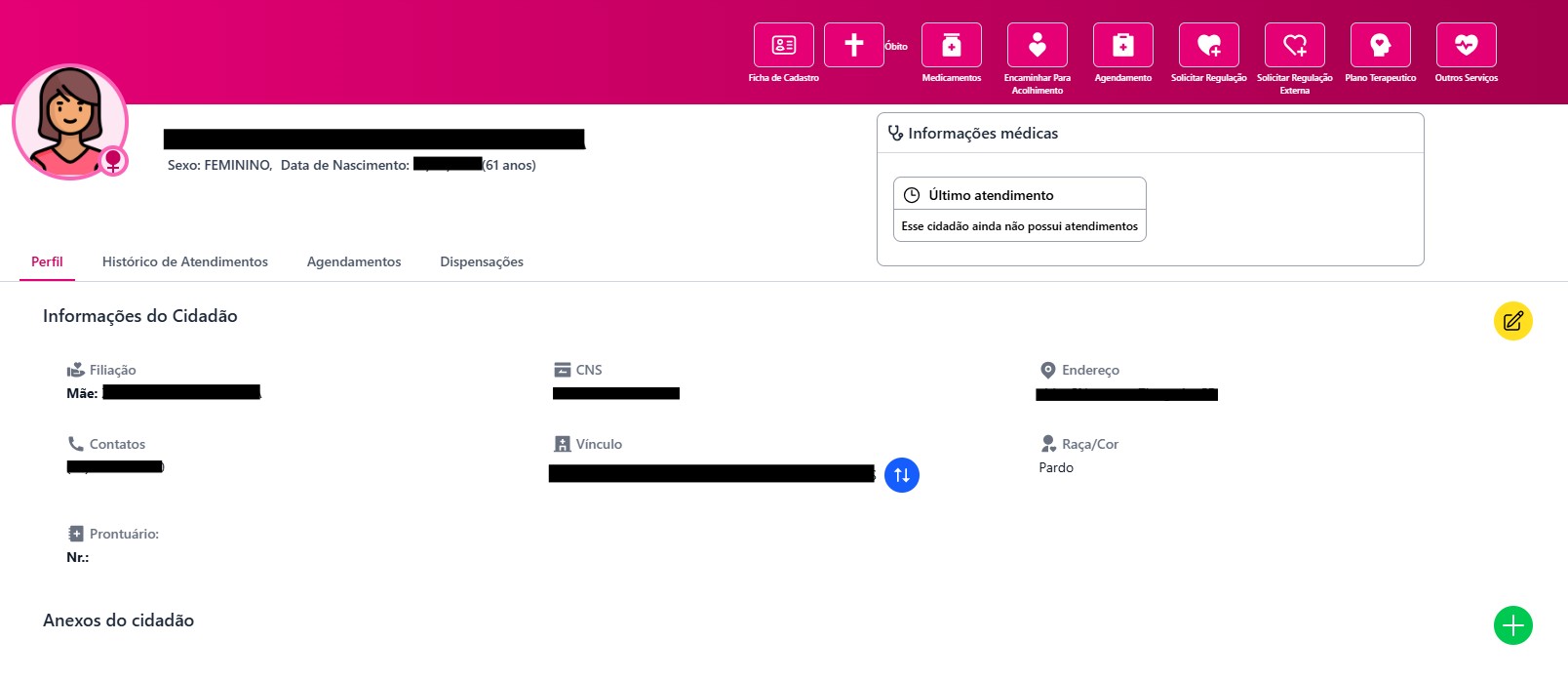Click the female gender badge on avatar
This screenshot has height=680, width=1568.
click(x=114, y=161)
